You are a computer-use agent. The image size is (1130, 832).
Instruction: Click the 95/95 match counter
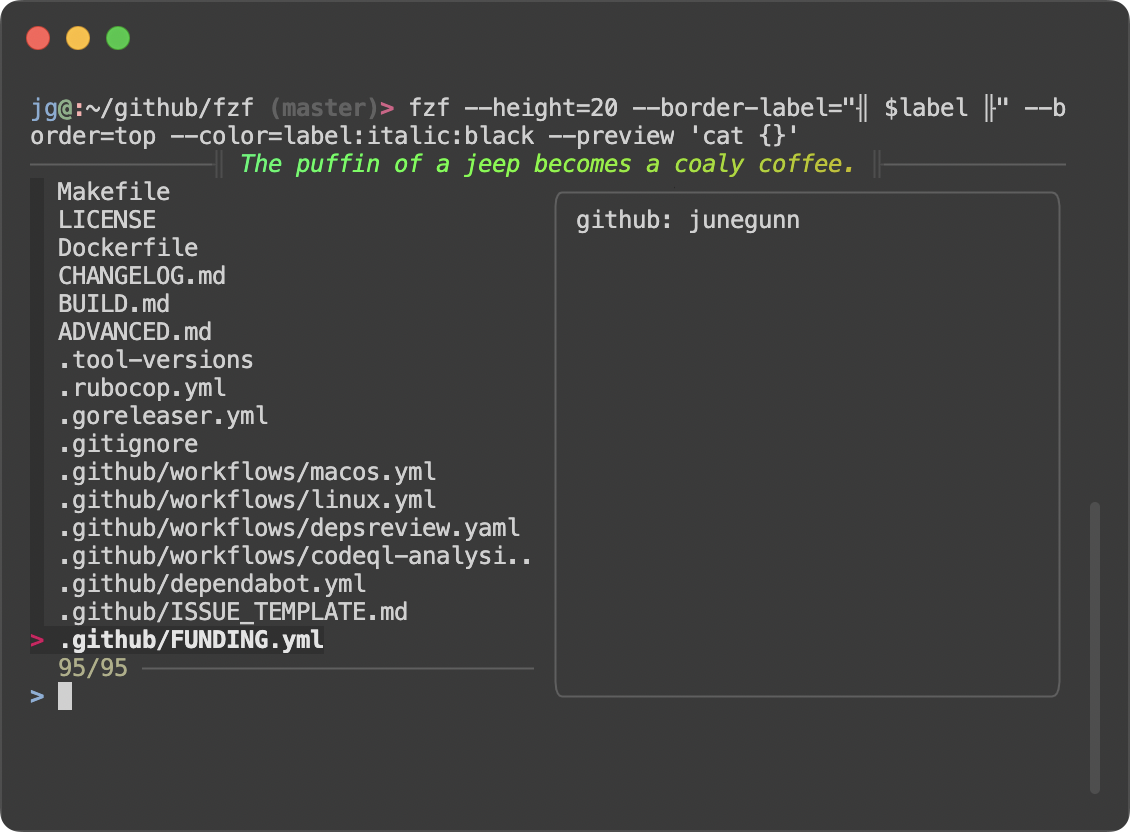[x=90, y=667]
